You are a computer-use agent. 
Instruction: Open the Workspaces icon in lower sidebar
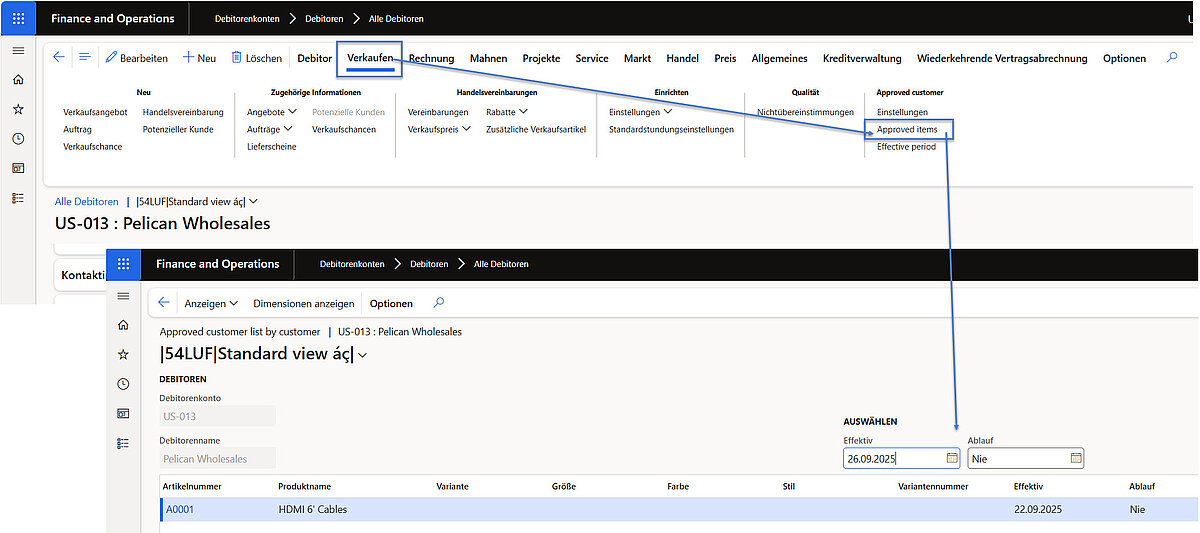click(123, 413)
